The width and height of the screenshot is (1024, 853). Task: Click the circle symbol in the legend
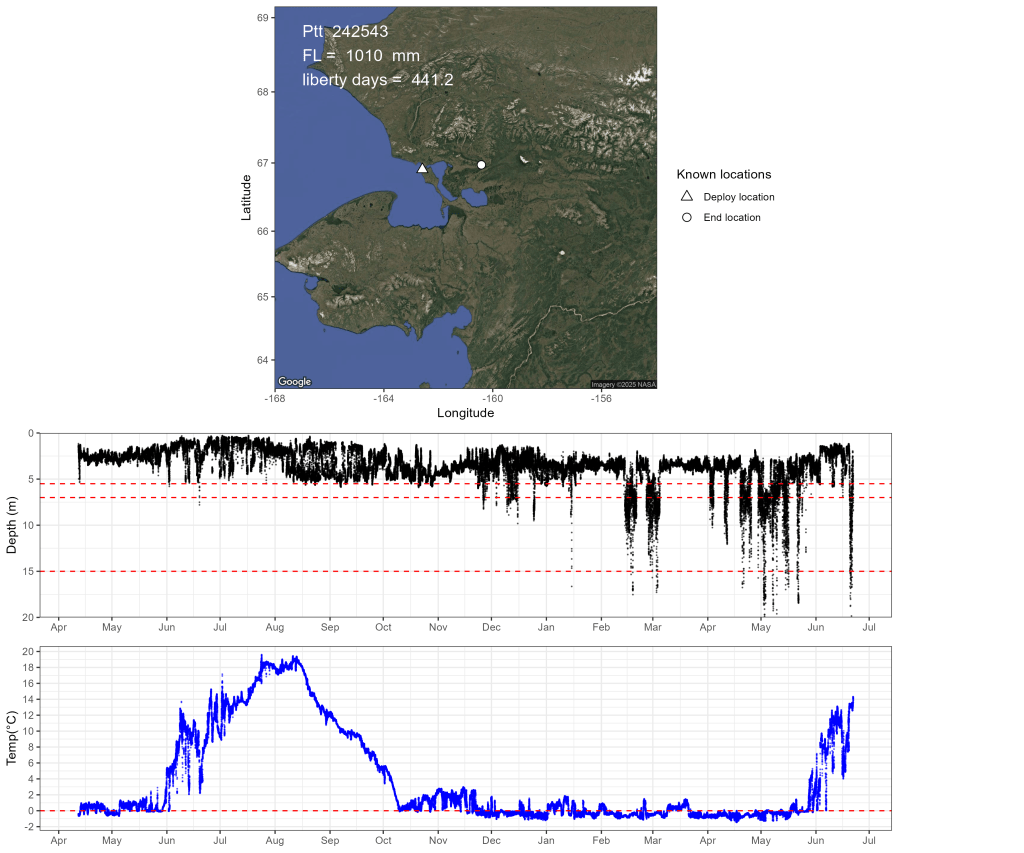[687, 217]
